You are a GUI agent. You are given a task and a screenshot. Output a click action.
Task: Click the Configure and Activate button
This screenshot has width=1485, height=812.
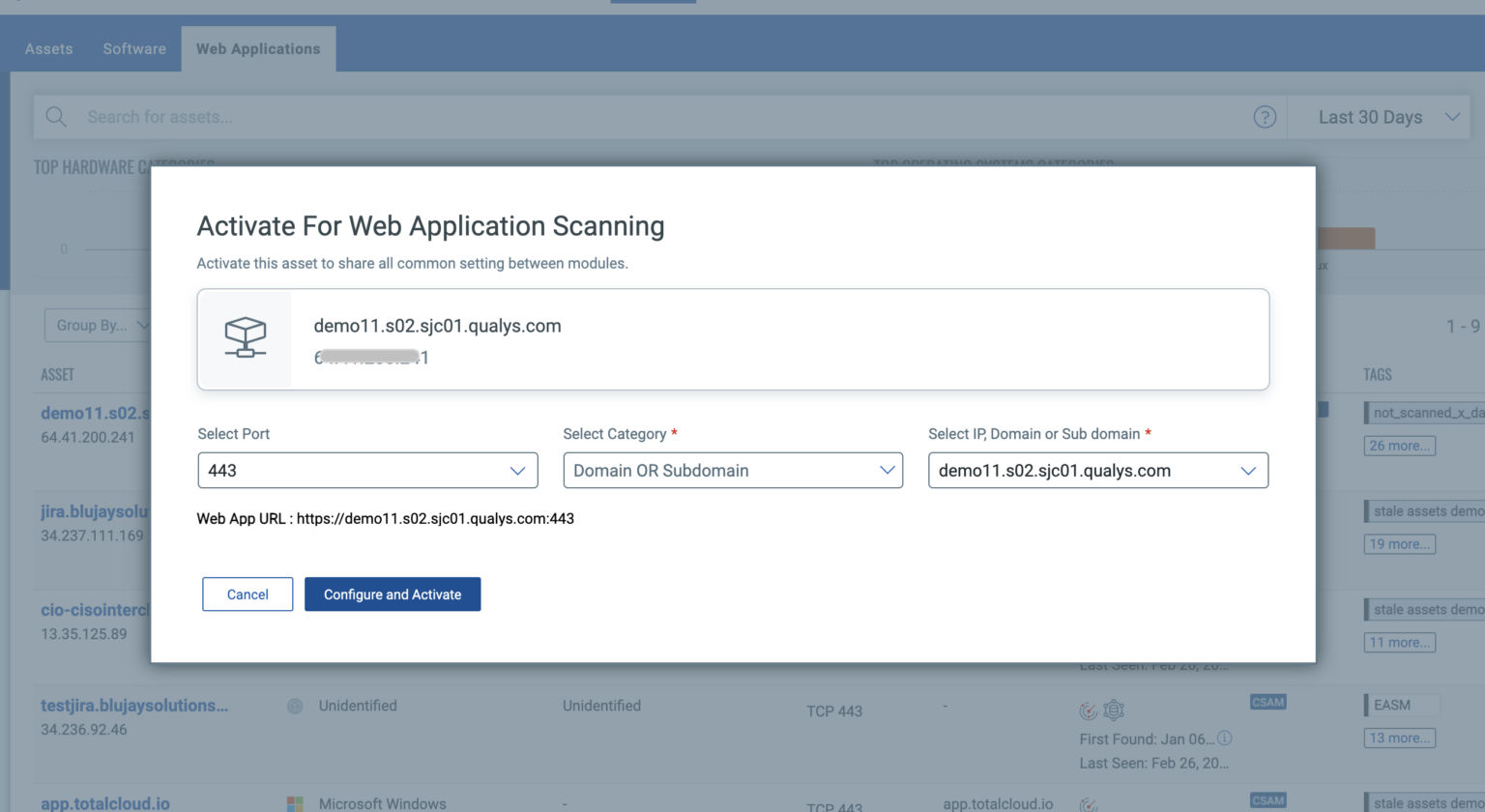click(393, 594)
